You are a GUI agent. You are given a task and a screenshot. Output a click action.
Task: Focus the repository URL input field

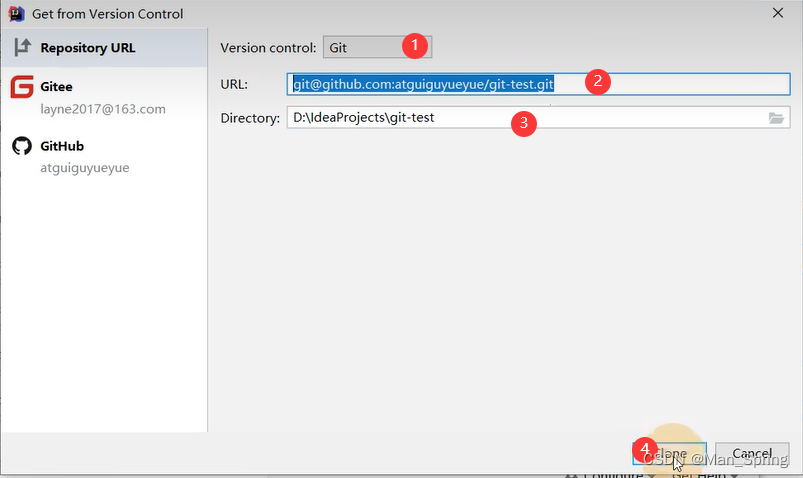[x=538, y=84]
